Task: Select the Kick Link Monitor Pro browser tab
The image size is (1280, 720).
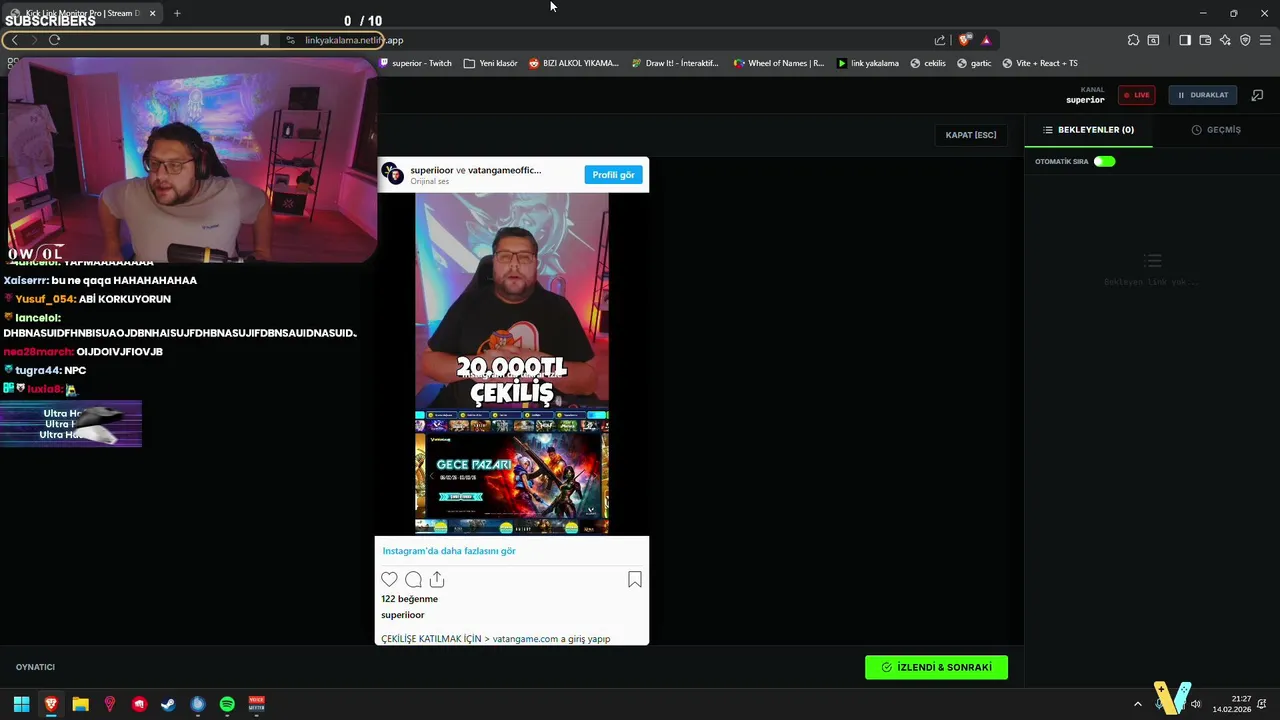Action: (x=82, y=13)
